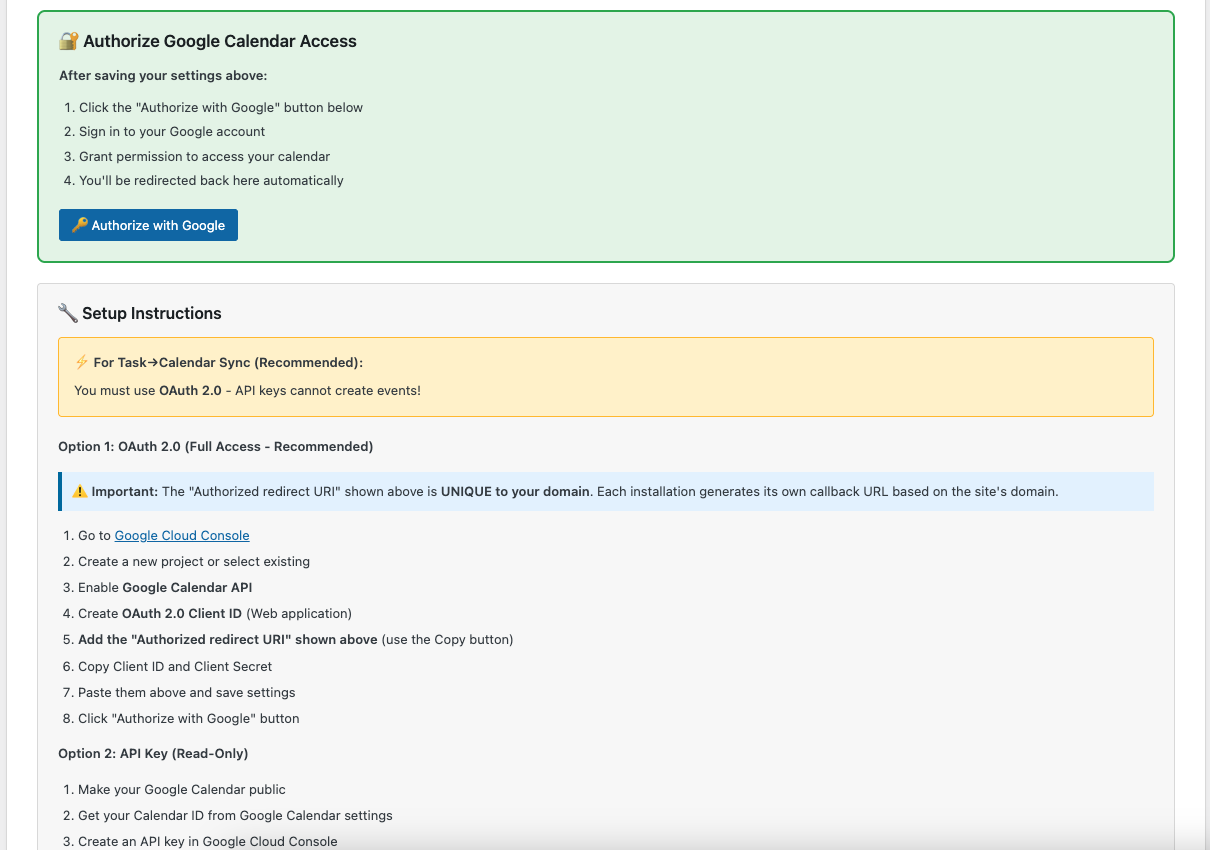1210x850 pixels.
Task: Click the lightning bolt icon in the sync notice
Action: 82,362
